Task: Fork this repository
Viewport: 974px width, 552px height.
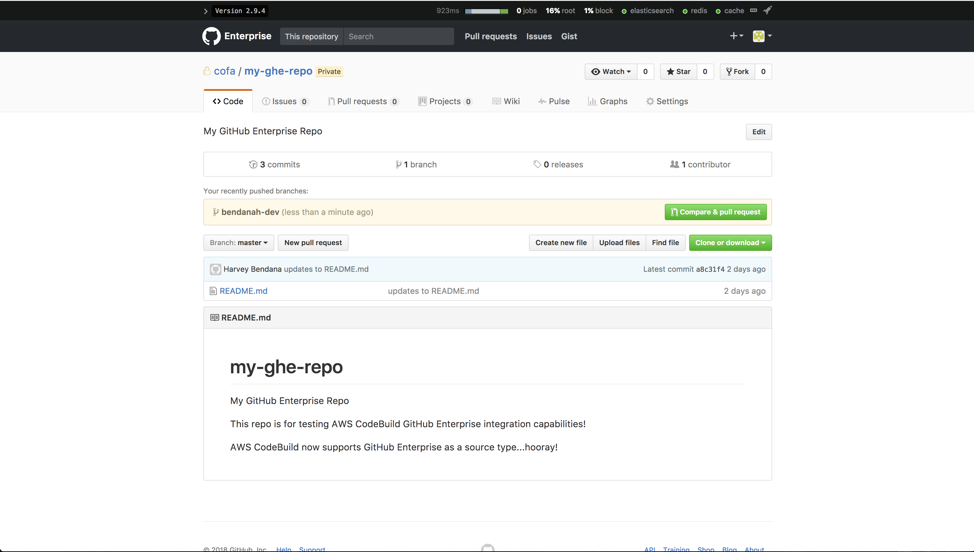Action: pos(737,72)
